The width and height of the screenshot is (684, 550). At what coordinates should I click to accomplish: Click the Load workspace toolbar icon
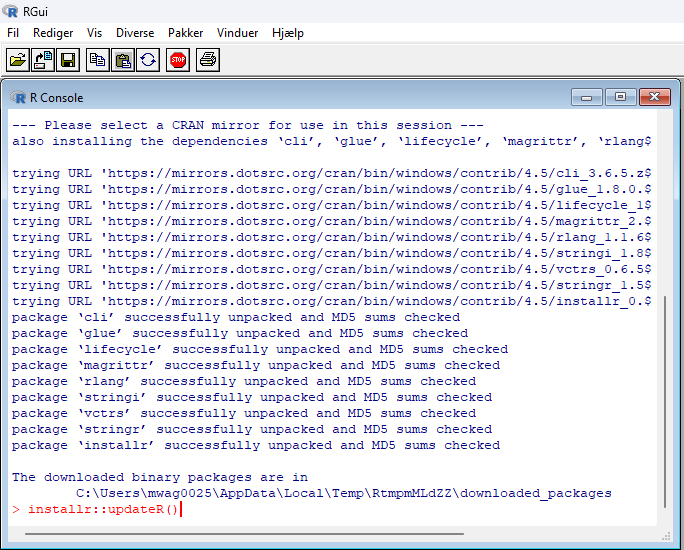pos(43,60)
